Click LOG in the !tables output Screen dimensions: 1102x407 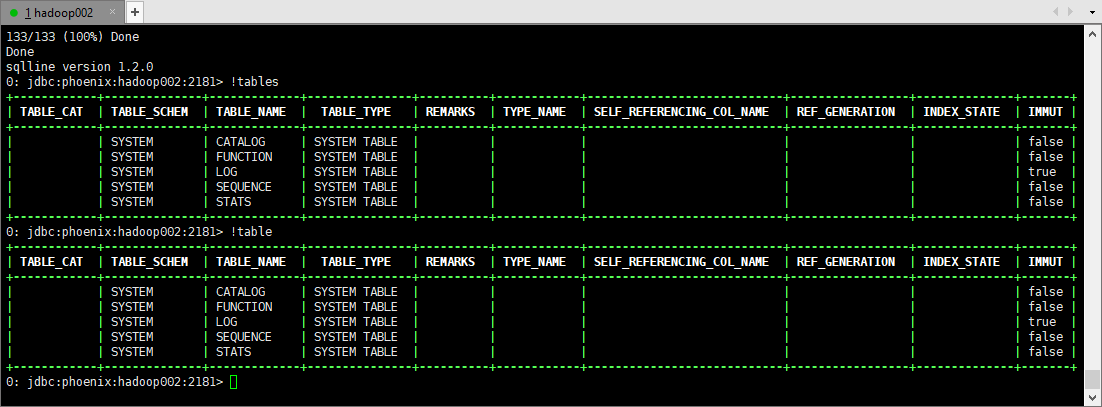point(226,172)
